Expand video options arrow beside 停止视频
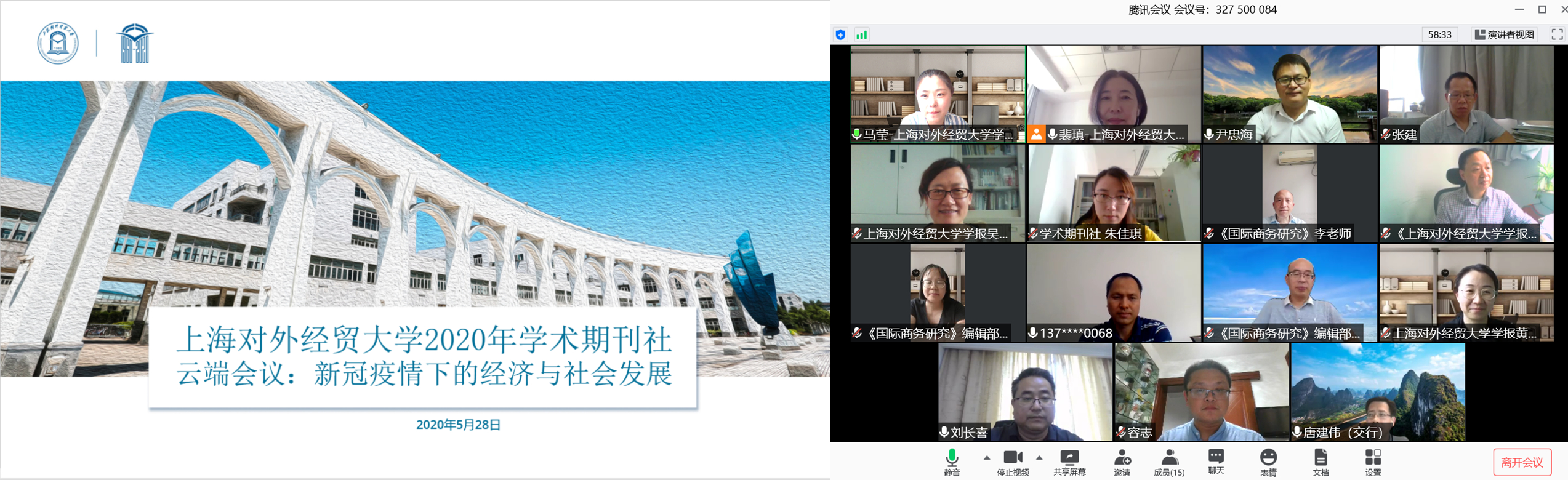Screen dimensions: 1568x480 [1039, 458]
